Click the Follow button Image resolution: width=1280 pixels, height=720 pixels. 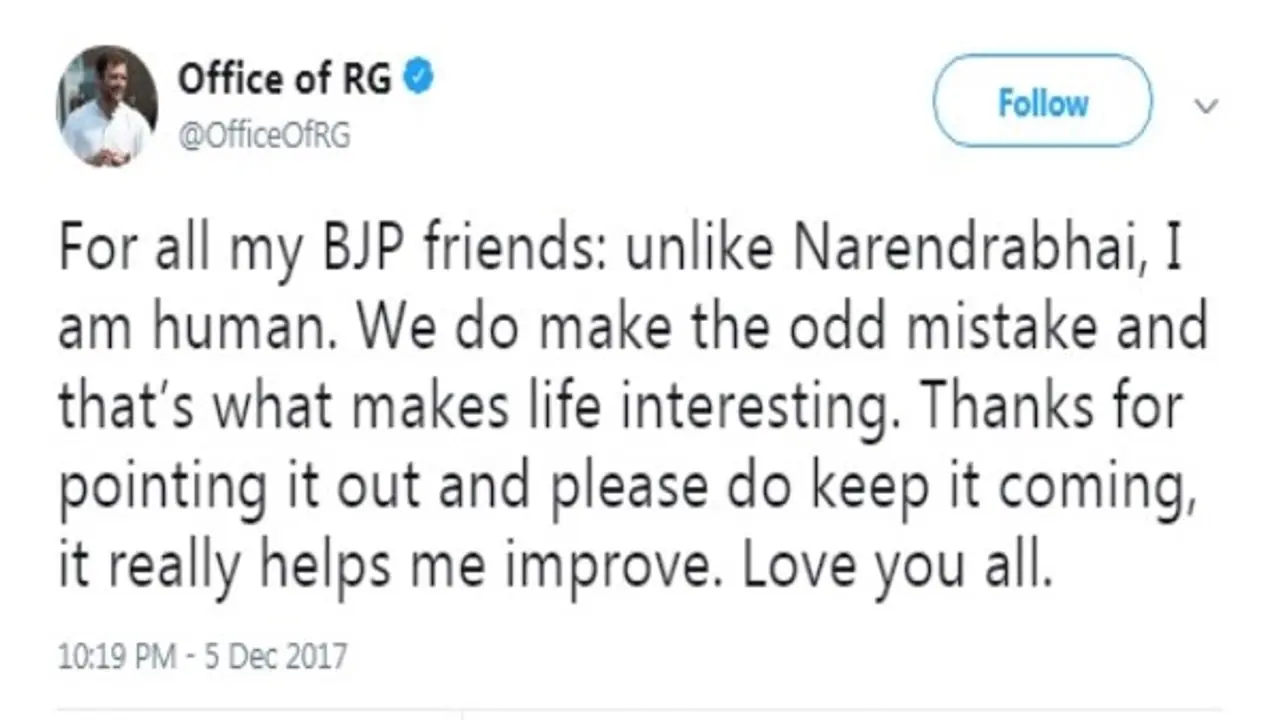pos(1042,102)
